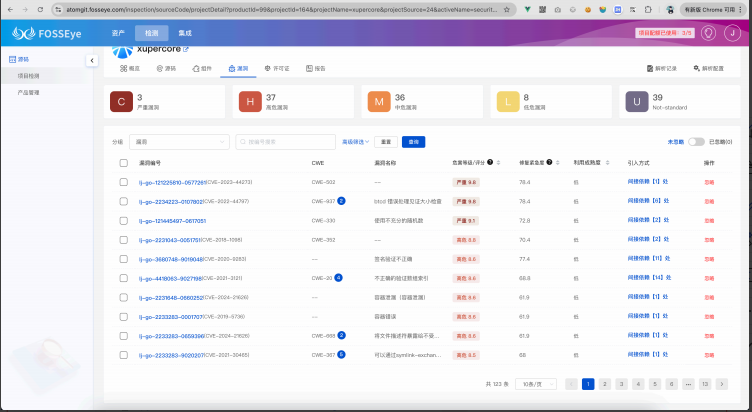Check the row checkbox for CVE-2019-5736
752x412 pixels.
(124, 317)
